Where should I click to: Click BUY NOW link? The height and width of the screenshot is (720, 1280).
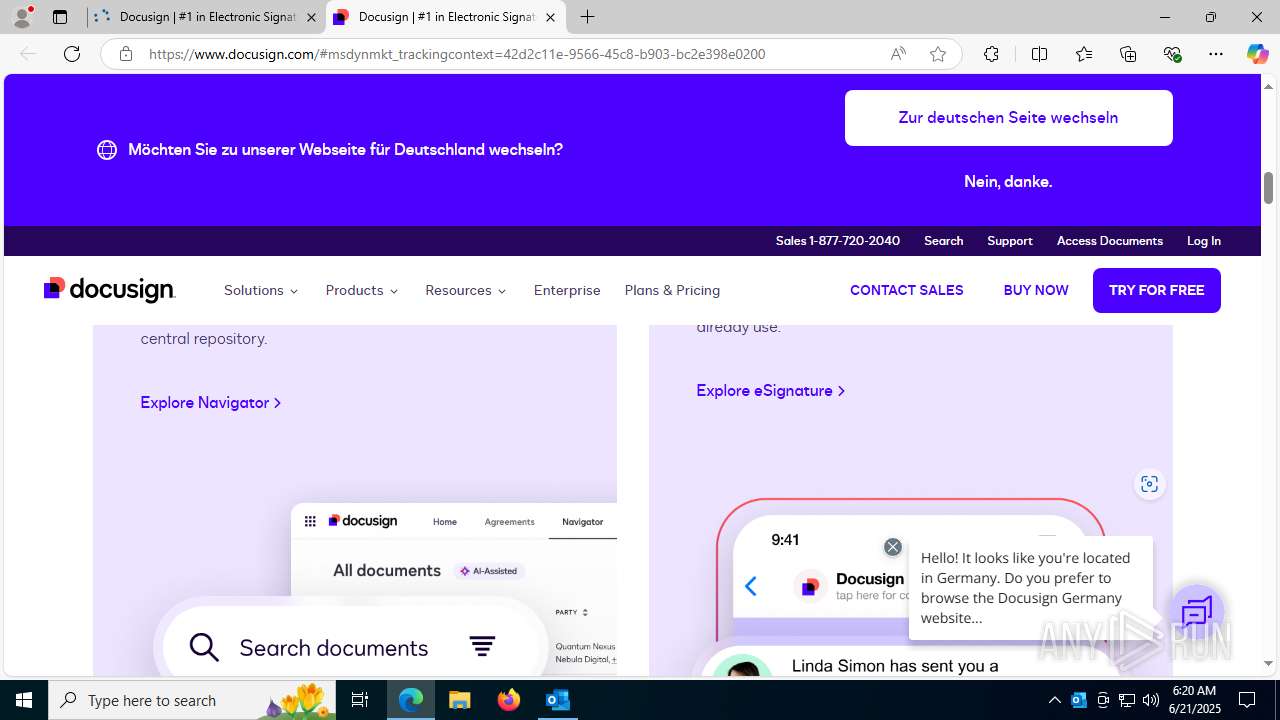(1036, 290)
